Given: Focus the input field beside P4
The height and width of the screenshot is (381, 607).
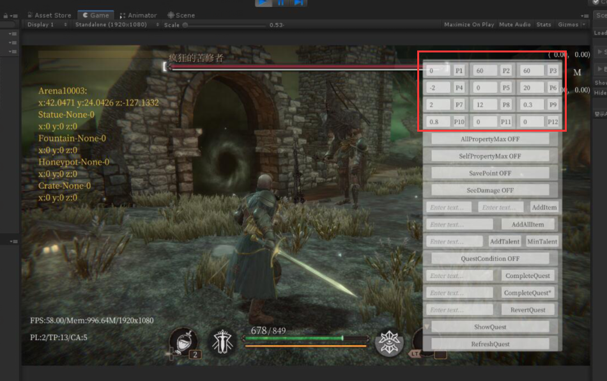Looking at the screenshot, I should [x=438, y=88].
